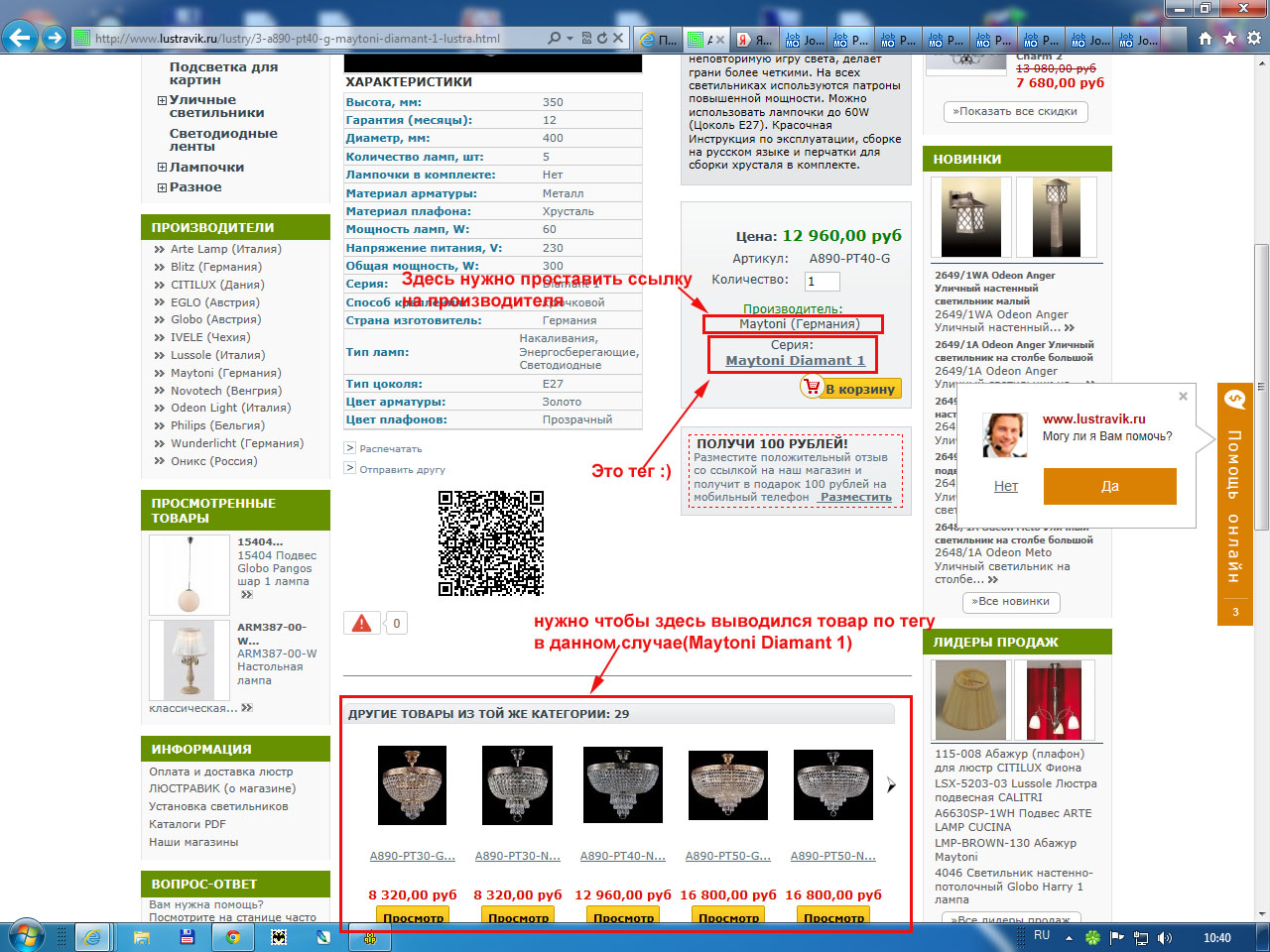Click the network tray icon
Screen dimensions: 1270x952
point(1141,938)
